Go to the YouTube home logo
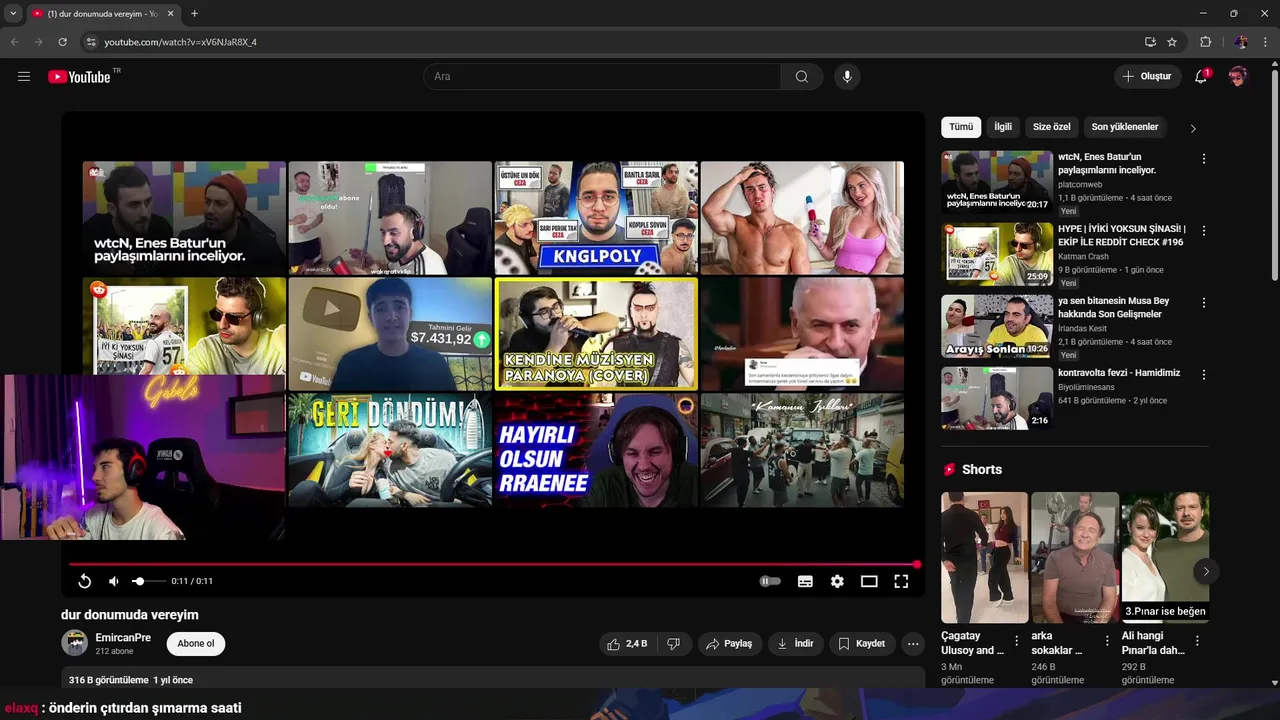The height and width of the screenshot is (720, 1280). (79, 76)
